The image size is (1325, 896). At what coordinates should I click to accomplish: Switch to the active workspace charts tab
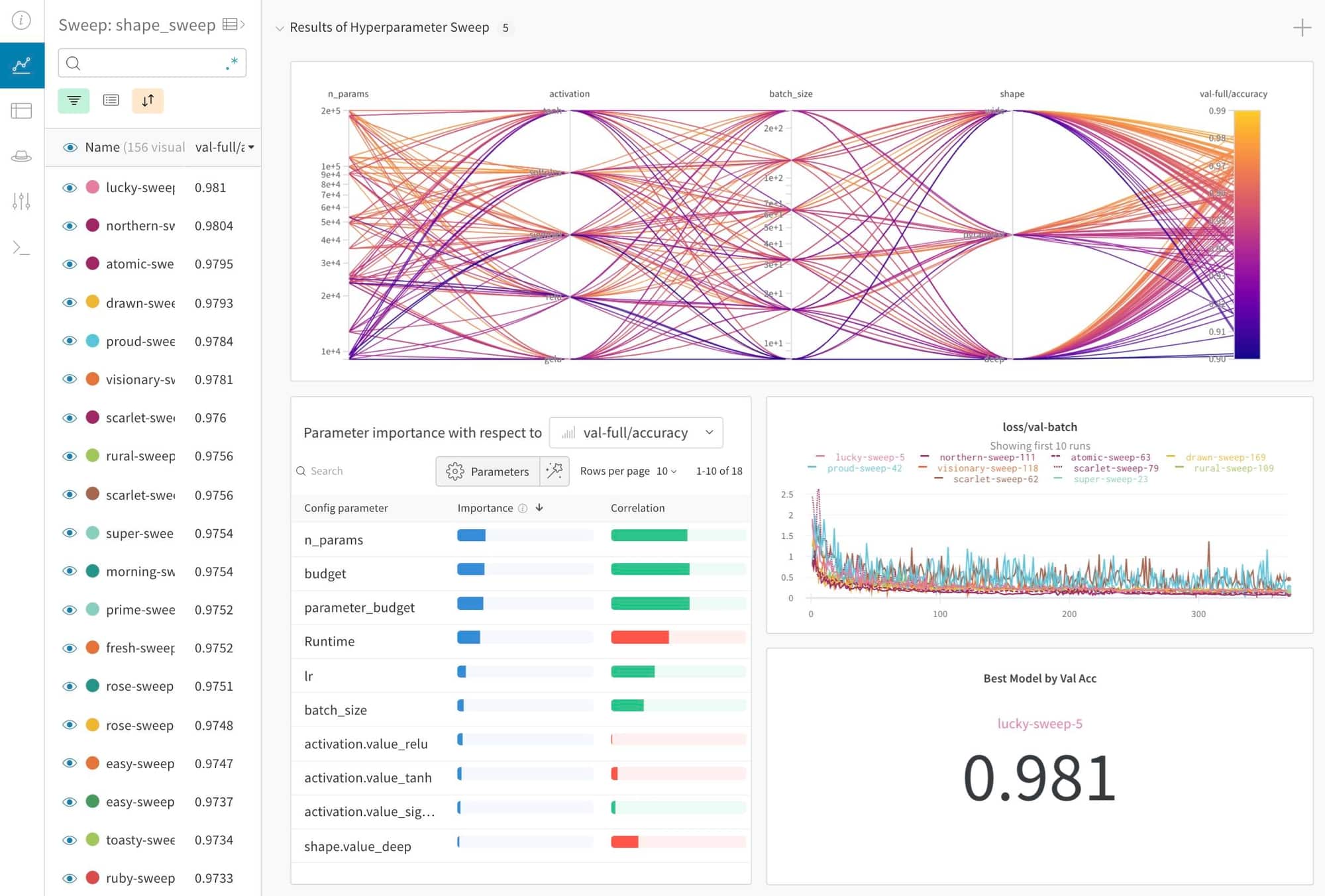pos(22,65)
